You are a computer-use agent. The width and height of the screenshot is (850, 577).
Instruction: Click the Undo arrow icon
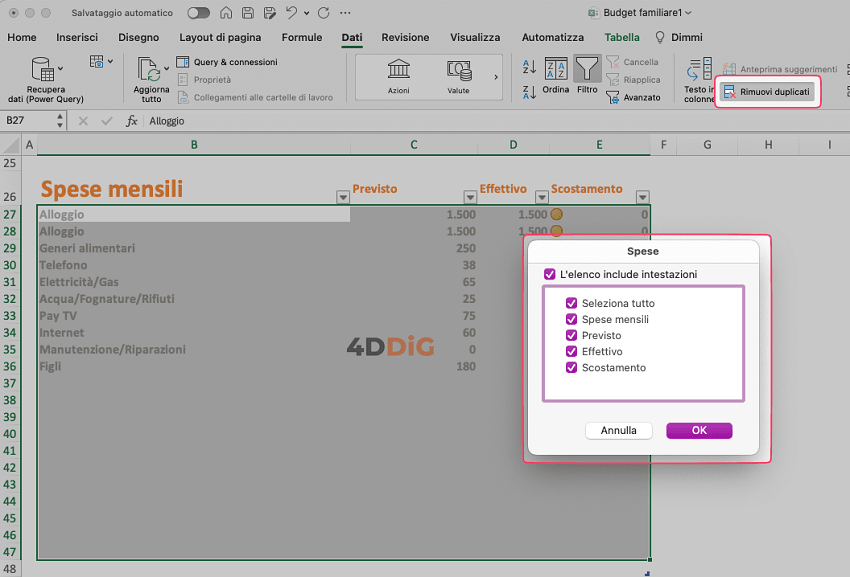(290, 12)
